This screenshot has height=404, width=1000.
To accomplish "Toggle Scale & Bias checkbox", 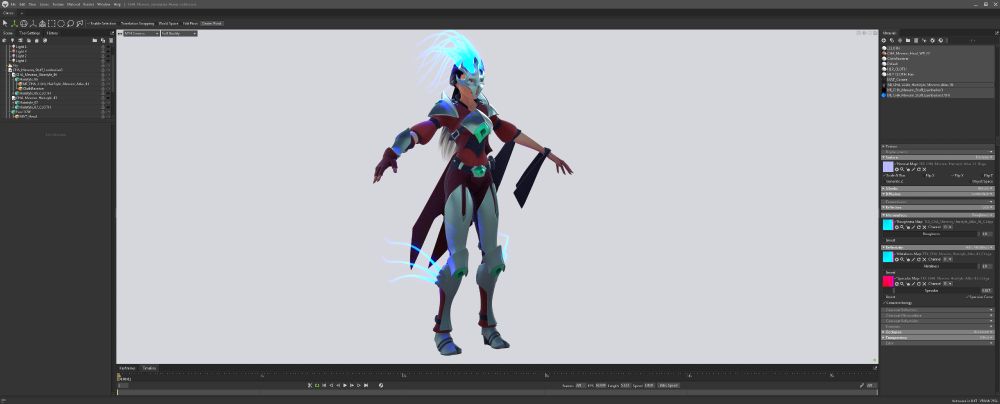I will click(x=892, y=176).
